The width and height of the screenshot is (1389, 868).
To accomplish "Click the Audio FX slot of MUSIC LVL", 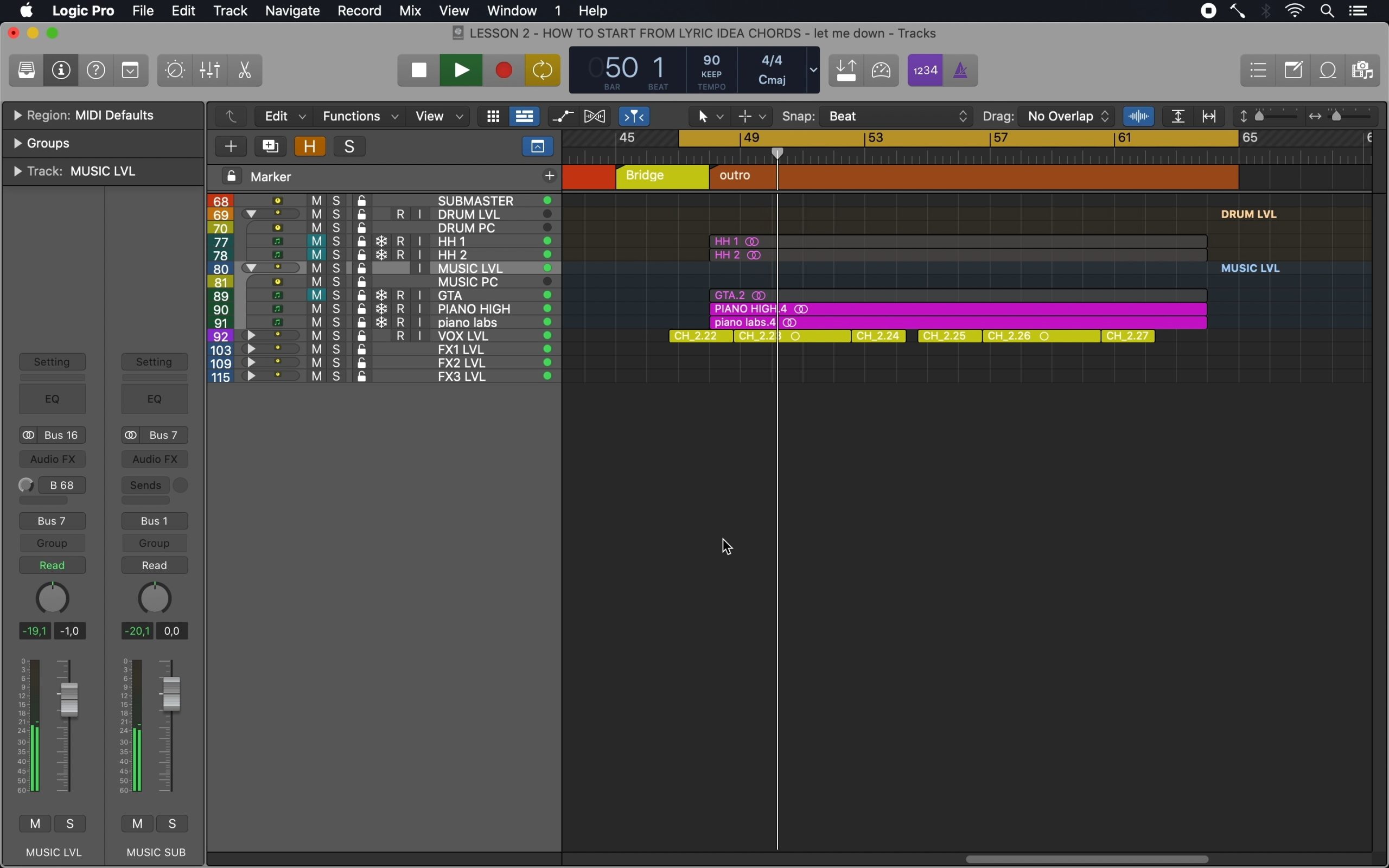I will click(52, 459).
